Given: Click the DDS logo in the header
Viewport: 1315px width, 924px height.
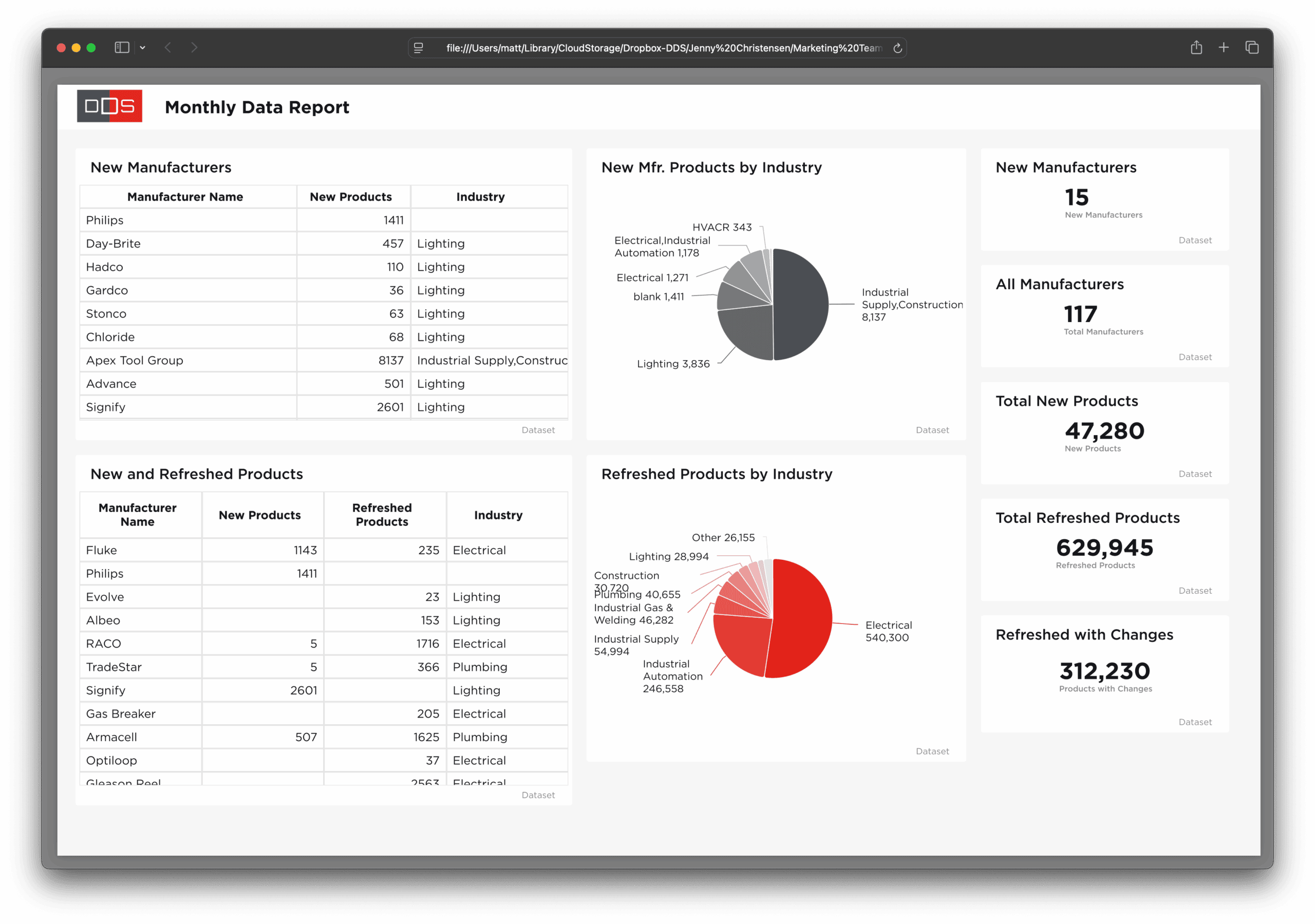Looking at the screenshot, I should pos(109,106).
